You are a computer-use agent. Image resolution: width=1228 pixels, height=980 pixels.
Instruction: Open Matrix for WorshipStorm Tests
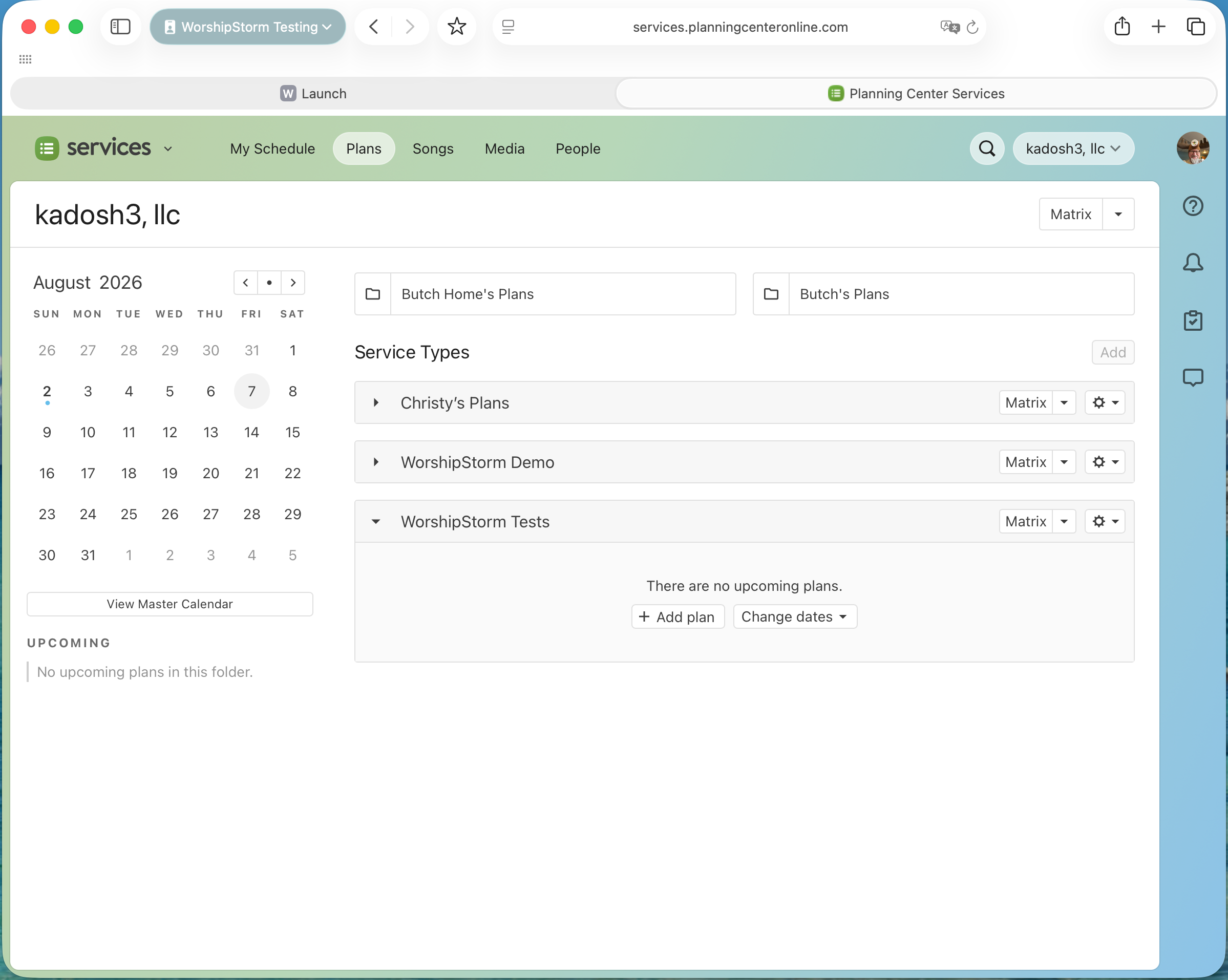coord(1026,521)
